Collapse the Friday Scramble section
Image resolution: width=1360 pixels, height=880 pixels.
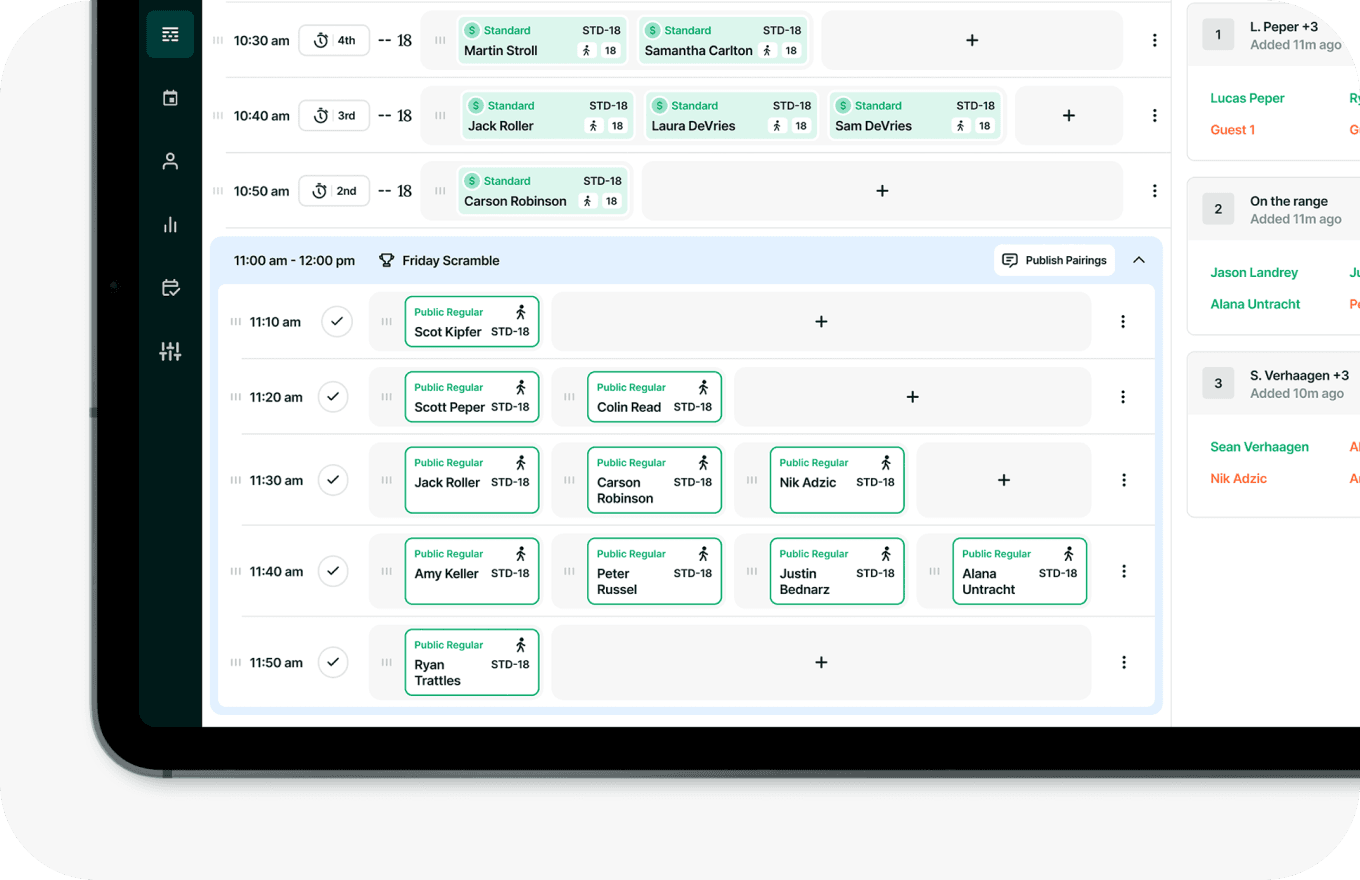1138,258
